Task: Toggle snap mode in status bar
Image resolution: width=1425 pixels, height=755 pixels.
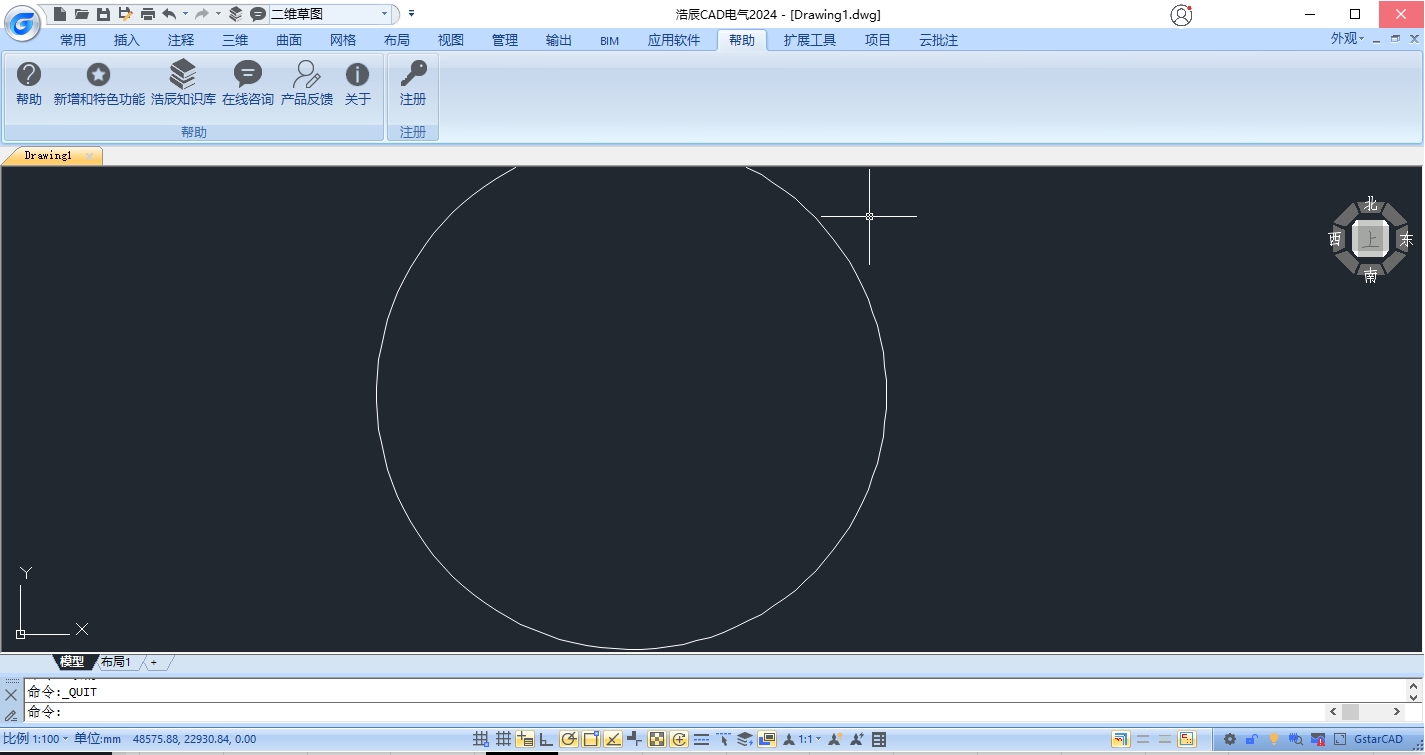Action: (481, 739)
